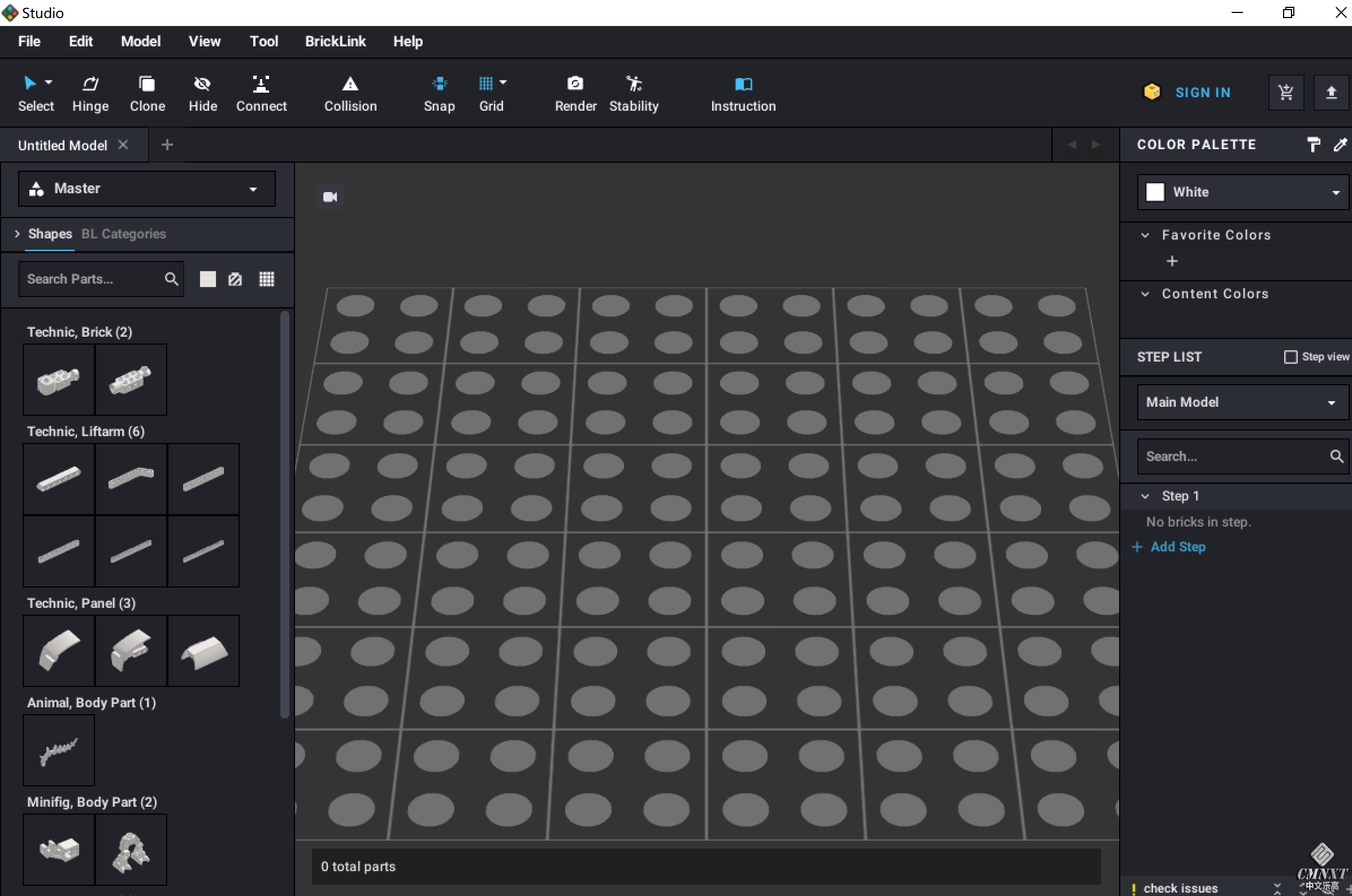The image size is (1352, 896).
Task: Click the Search Parts input field
Action: 92,279
